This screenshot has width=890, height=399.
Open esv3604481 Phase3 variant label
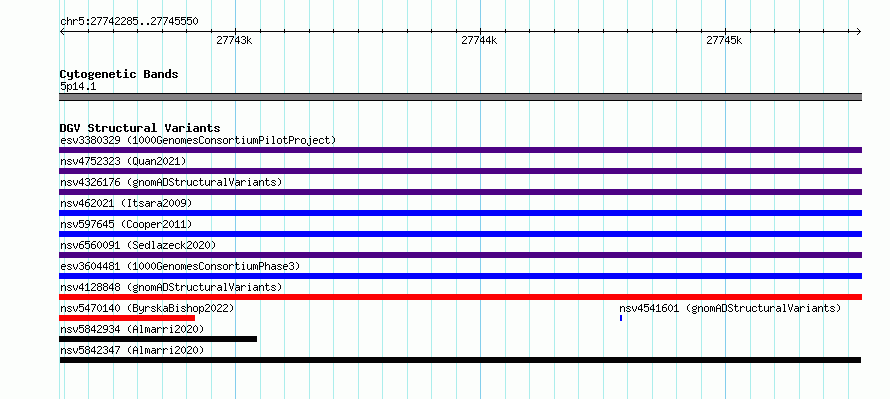[x=180, y=266]
